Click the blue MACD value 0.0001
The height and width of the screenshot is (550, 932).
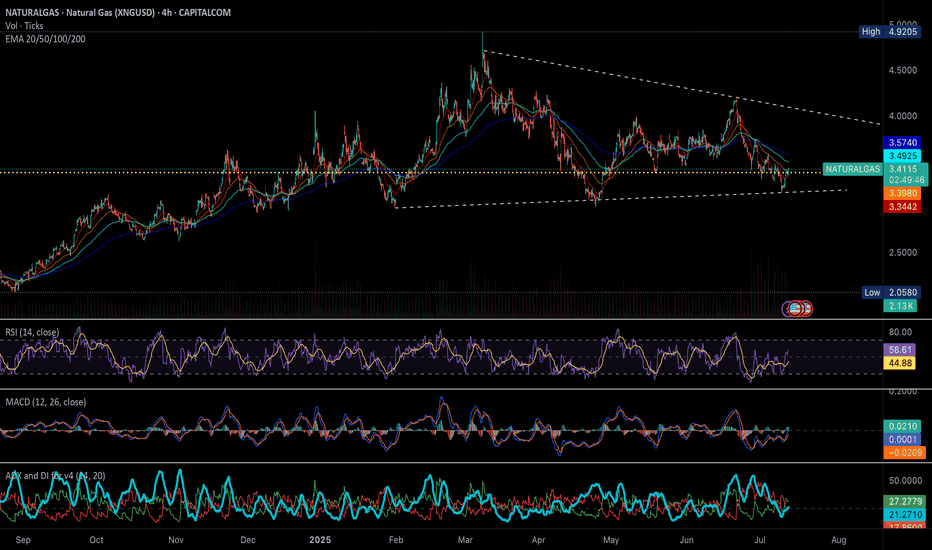pos(904,439)
